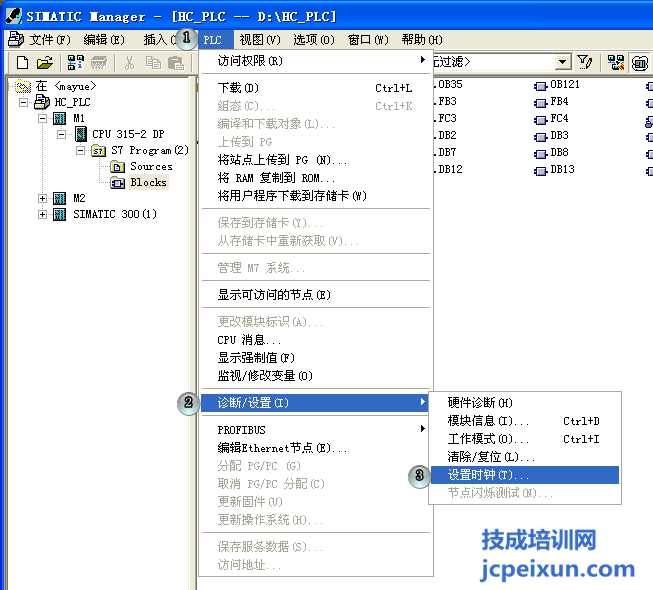Select the DB13 block icon
The width and height of the screenshot is (653, 590).
tap(541, 171)
